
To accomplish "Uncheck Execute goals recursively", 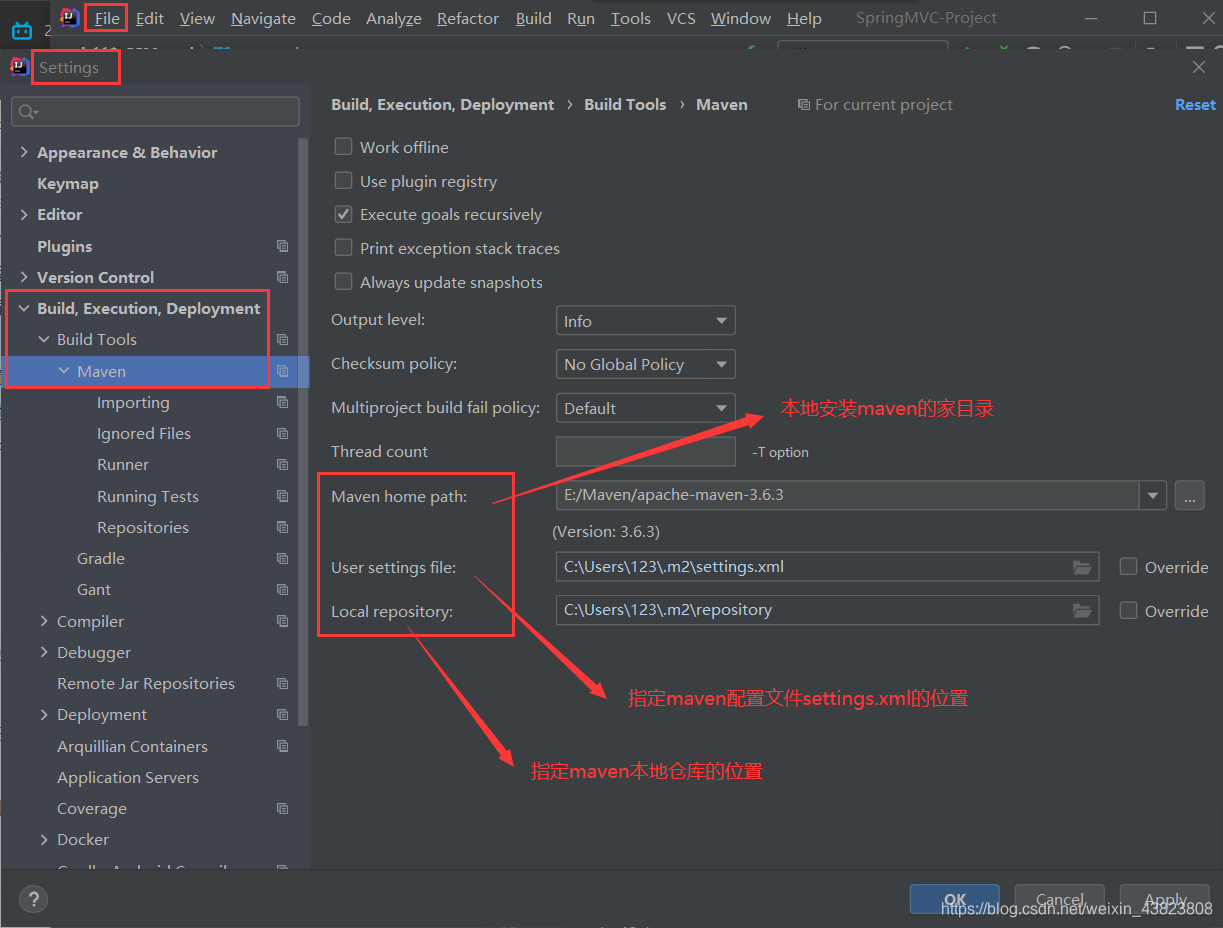I will (343, 214).
